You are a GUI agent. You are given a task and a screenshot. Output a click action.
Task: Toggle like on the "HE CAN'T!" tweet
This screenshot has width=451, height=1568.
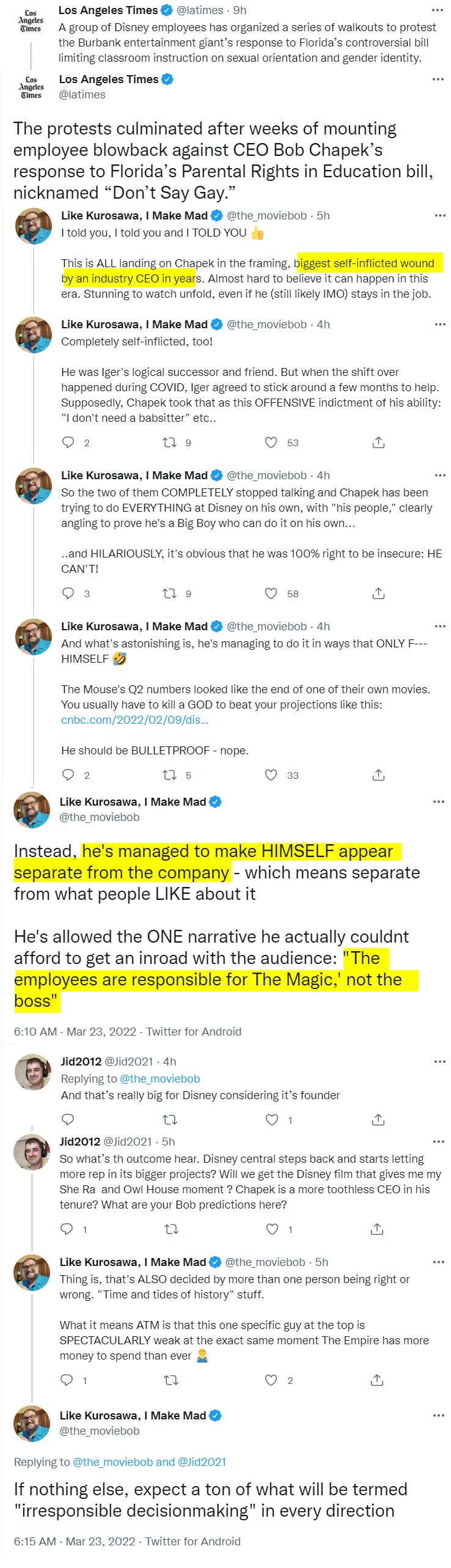point(271,594)
